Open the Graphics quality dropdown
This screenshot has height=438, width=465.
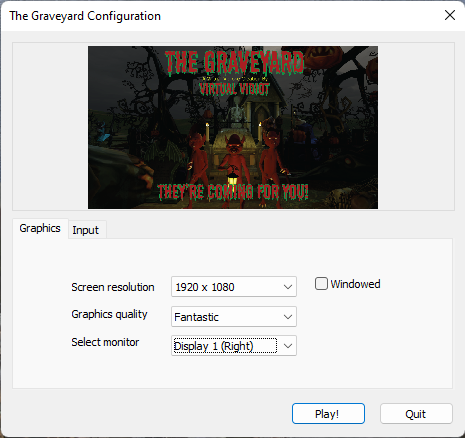[x=234, y=317]
